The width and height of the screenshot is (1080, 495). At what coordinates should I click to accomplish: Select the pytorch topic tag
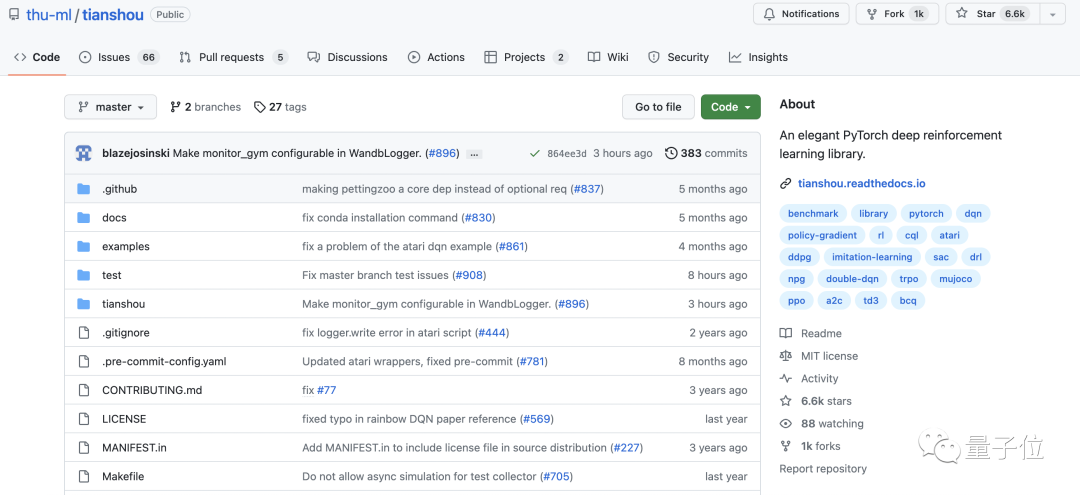pyautogui.click(x=926, y=214)
